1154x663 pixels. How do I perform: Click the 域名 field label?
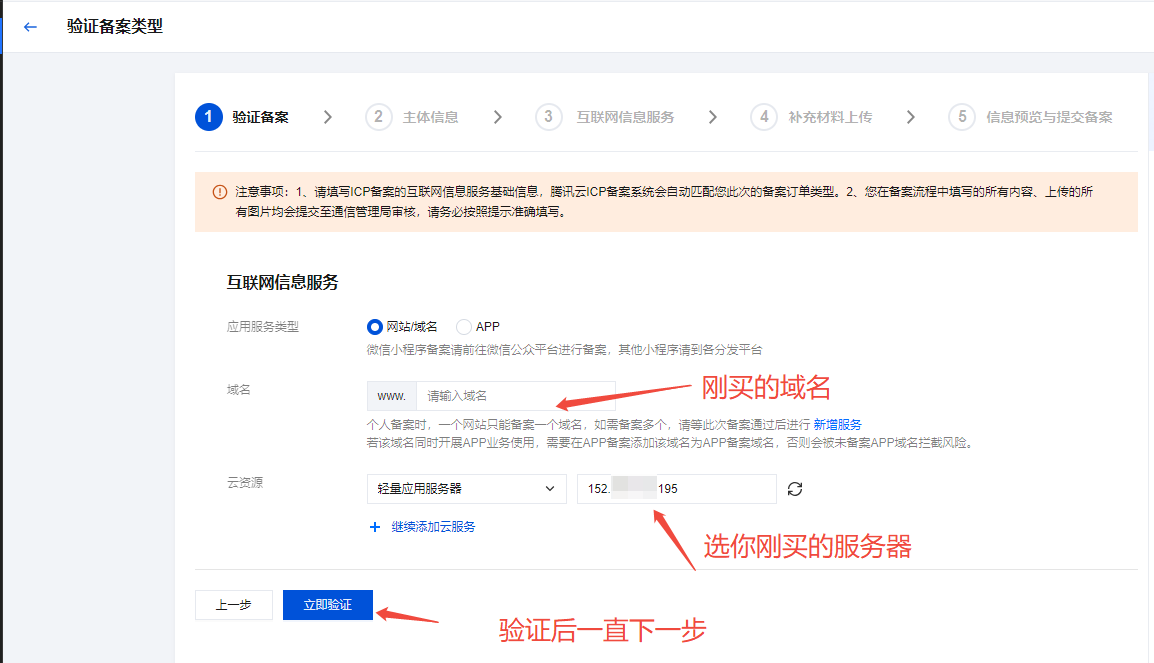(238, 390)
